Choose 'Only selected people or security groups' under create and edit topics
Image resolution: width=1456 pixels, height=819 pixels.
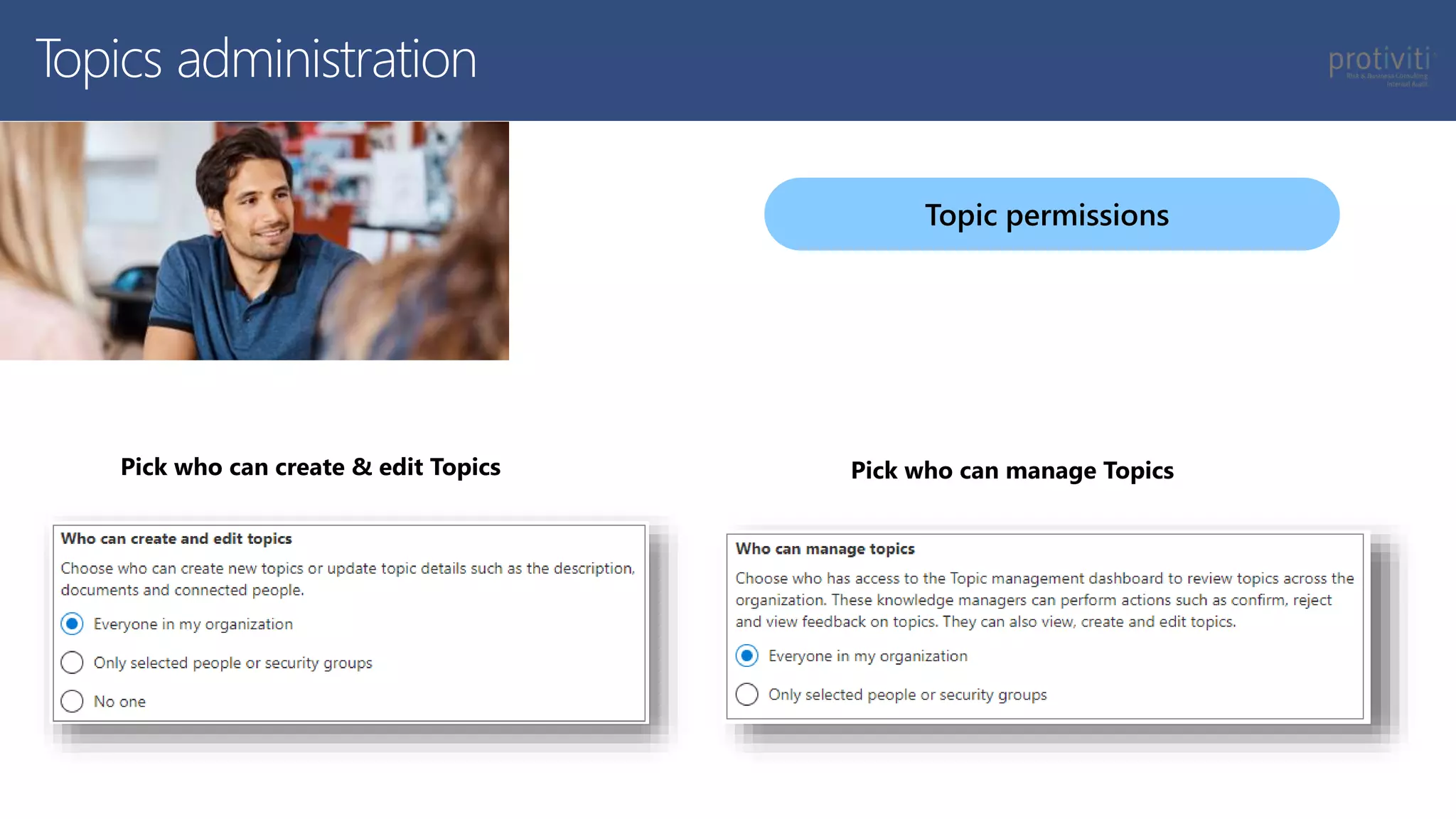pyautogui.click(x=72, y=663)
